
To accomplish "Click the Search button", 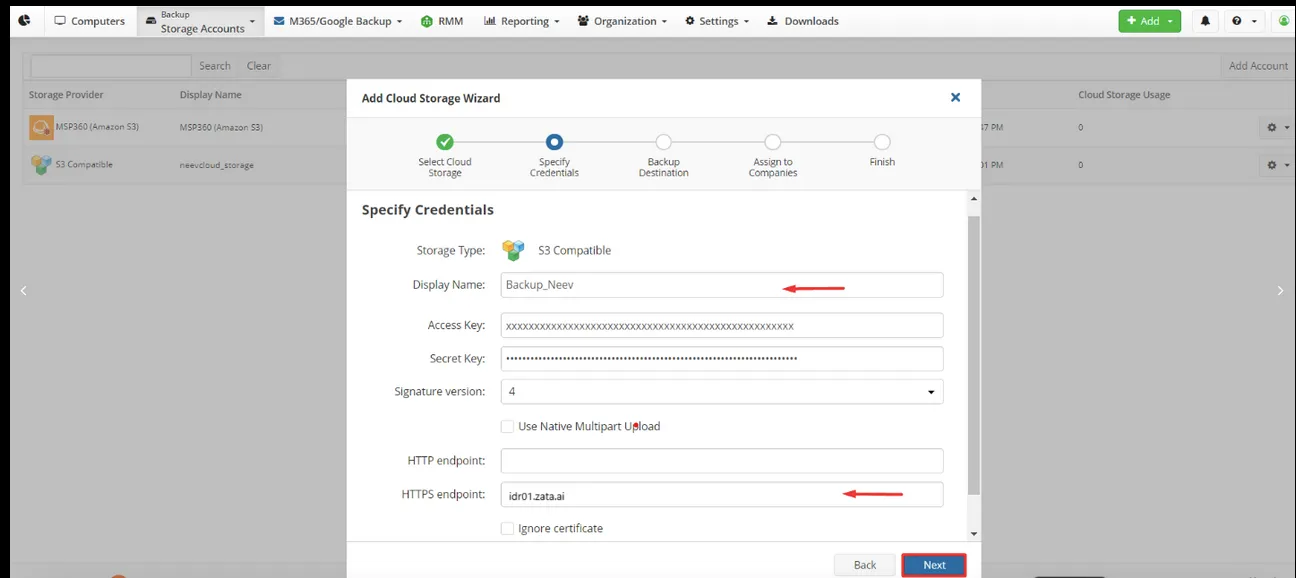I will click(x=215, y=66).
